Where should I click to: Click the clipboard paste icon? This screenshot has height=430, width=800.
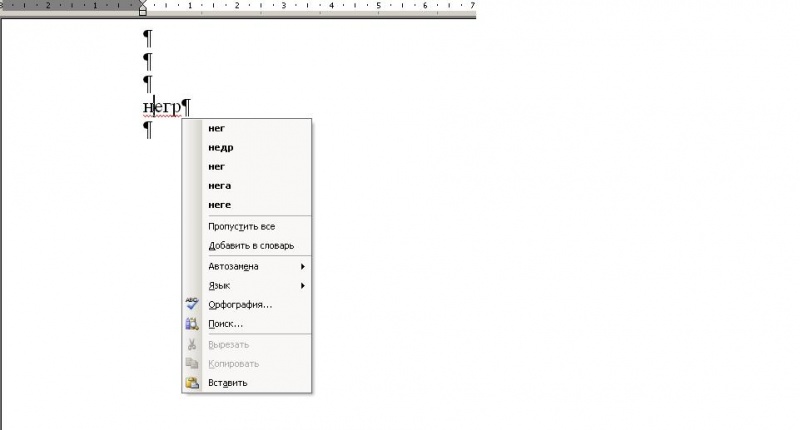(x=191, y=382)
